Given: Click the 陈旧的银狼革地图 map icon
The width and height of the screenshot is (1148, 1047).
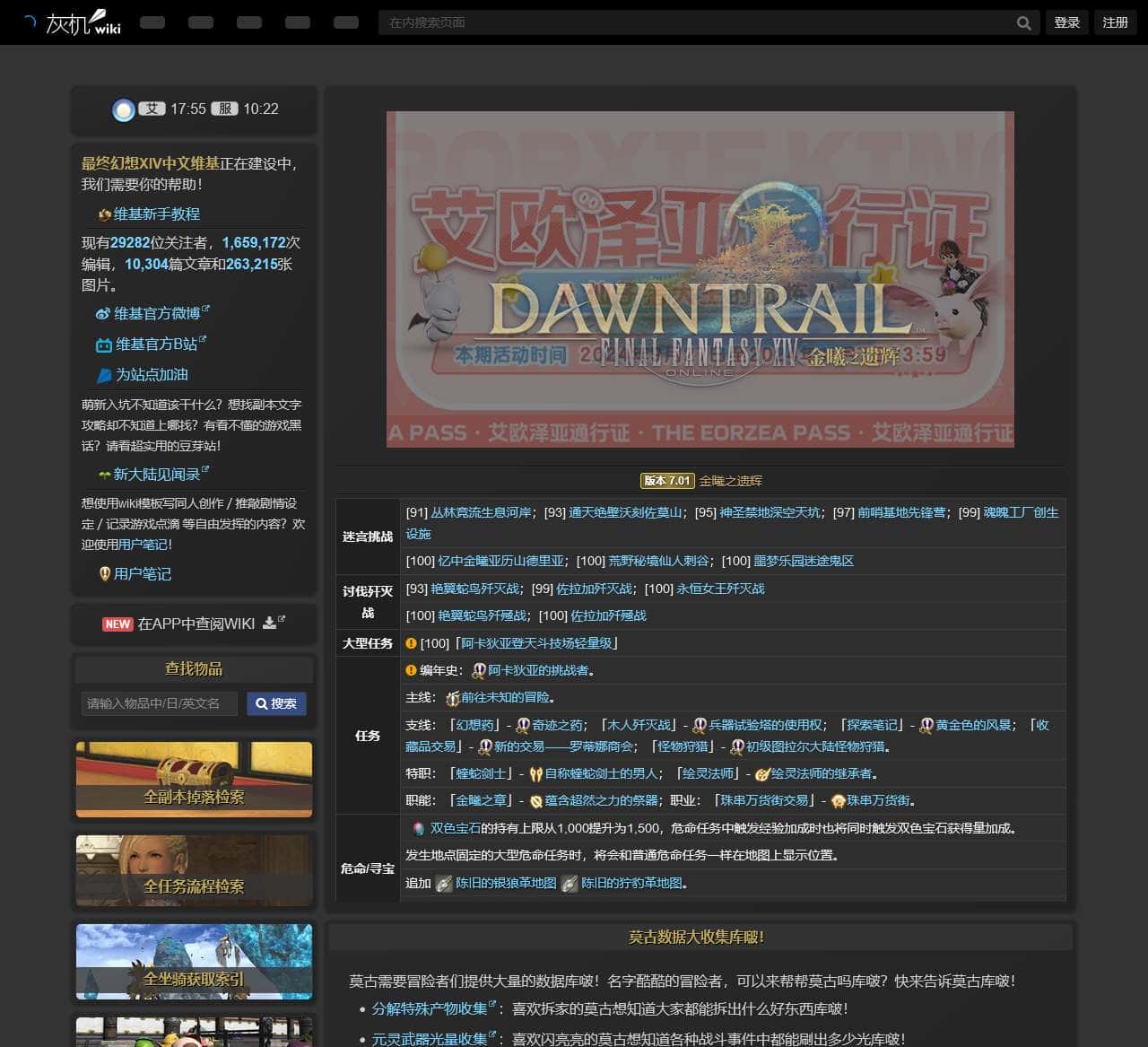Looking at the screenshot, I should [x=443, y=884].
